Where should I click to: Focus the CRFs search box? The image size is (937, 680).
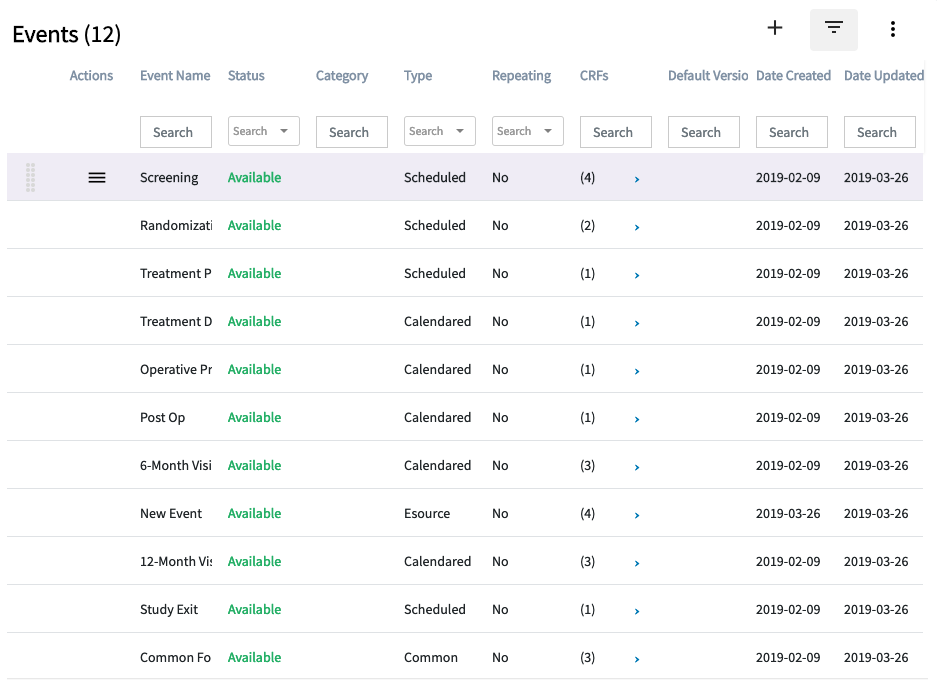tap(615, 132)
